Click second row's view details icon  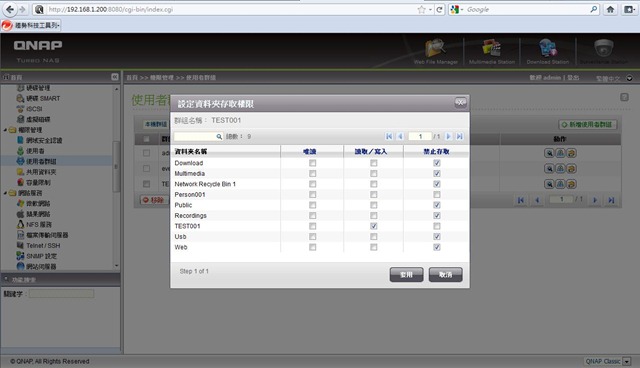[549, 168]
